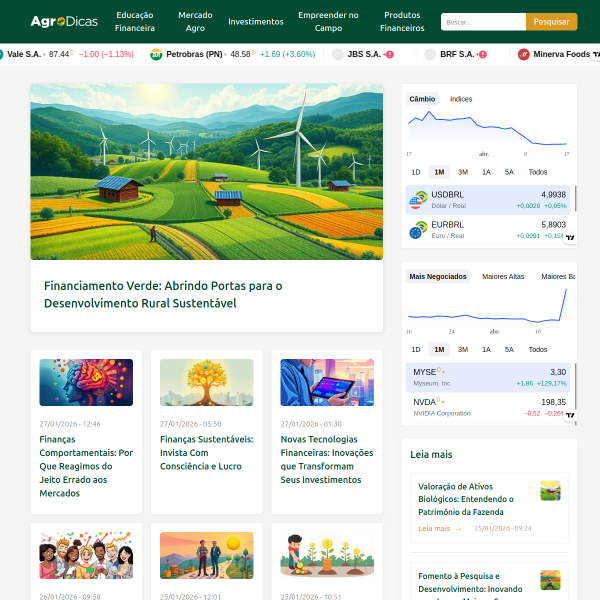This screenshot has height=600, width=600.
Task: Switch to the Índices tab
Action: (461, 99)
